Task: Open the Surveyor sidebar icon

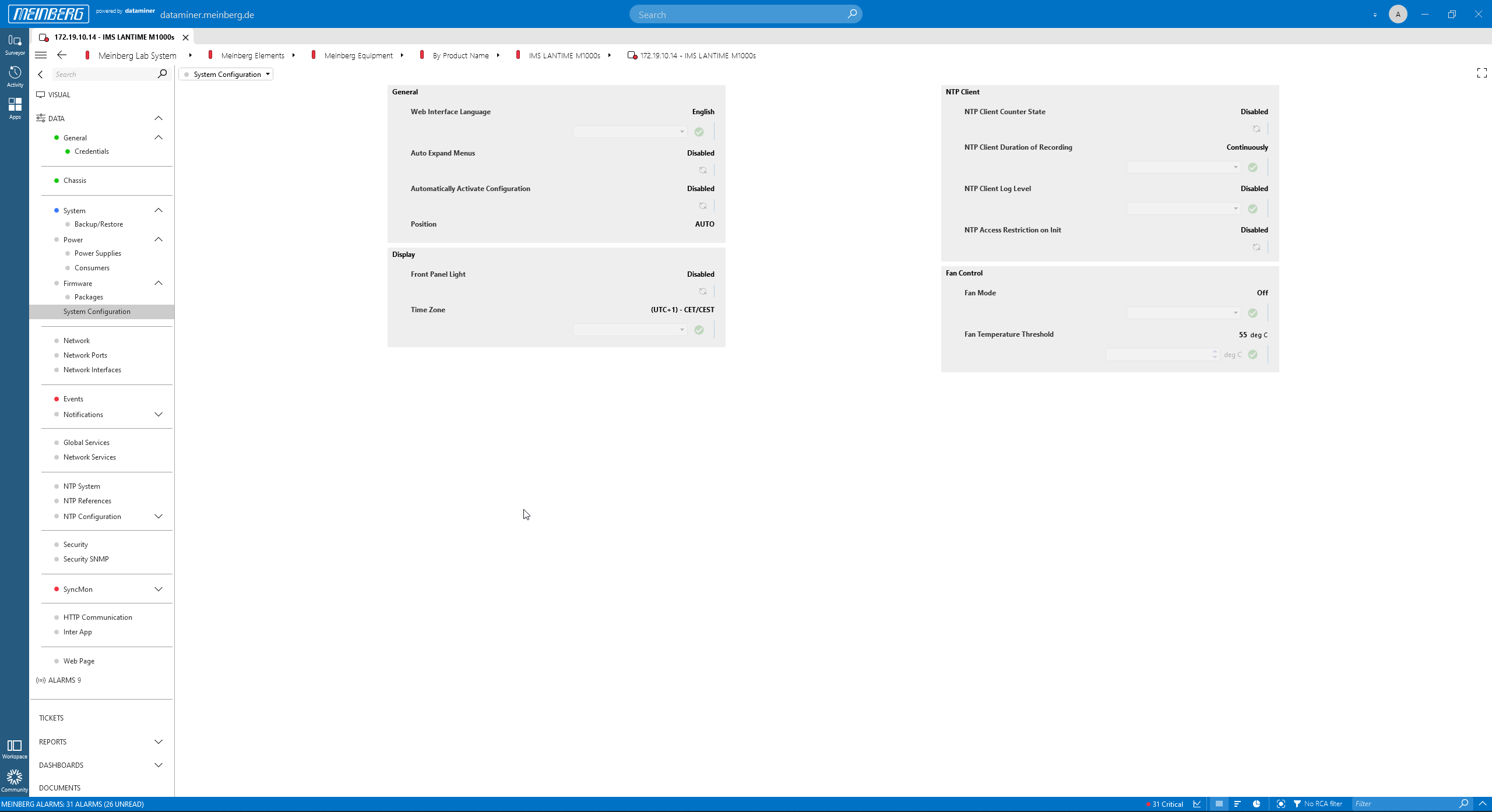Action: point(15,44)
